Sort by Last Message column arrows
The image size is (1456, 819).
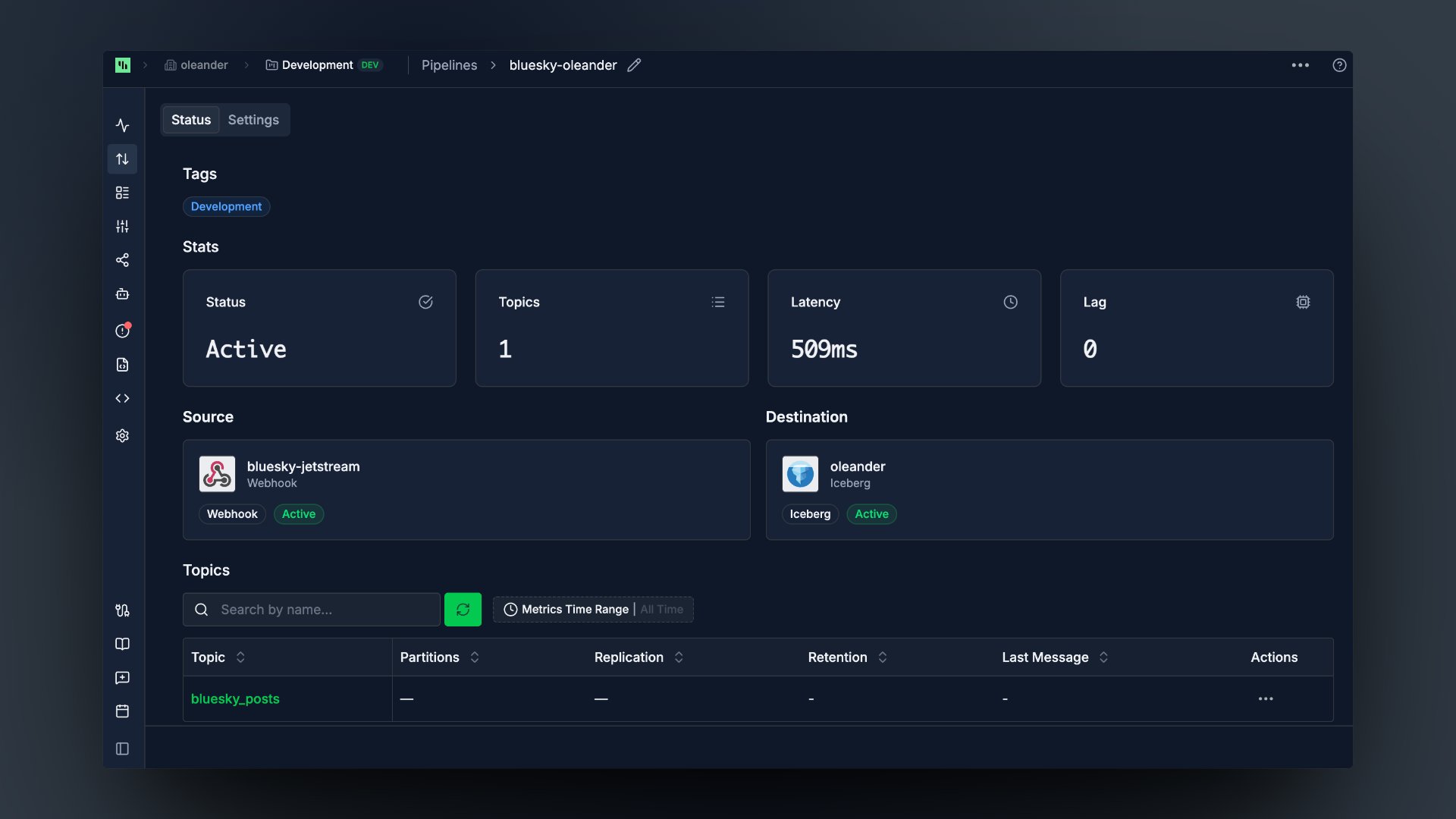pos(1103,657)
